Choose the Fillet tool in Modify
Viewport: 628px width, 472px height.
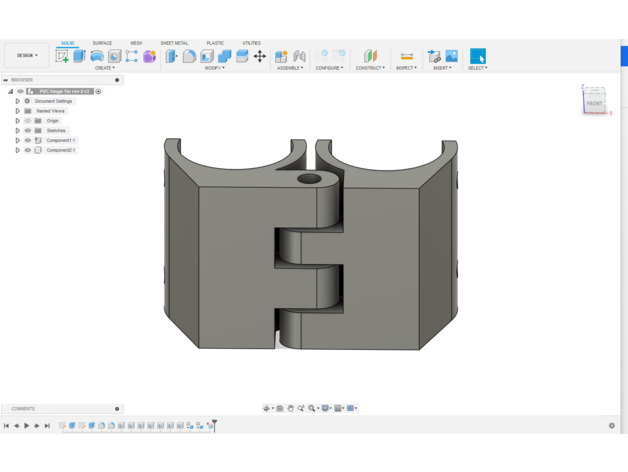[x=189, y=57]
